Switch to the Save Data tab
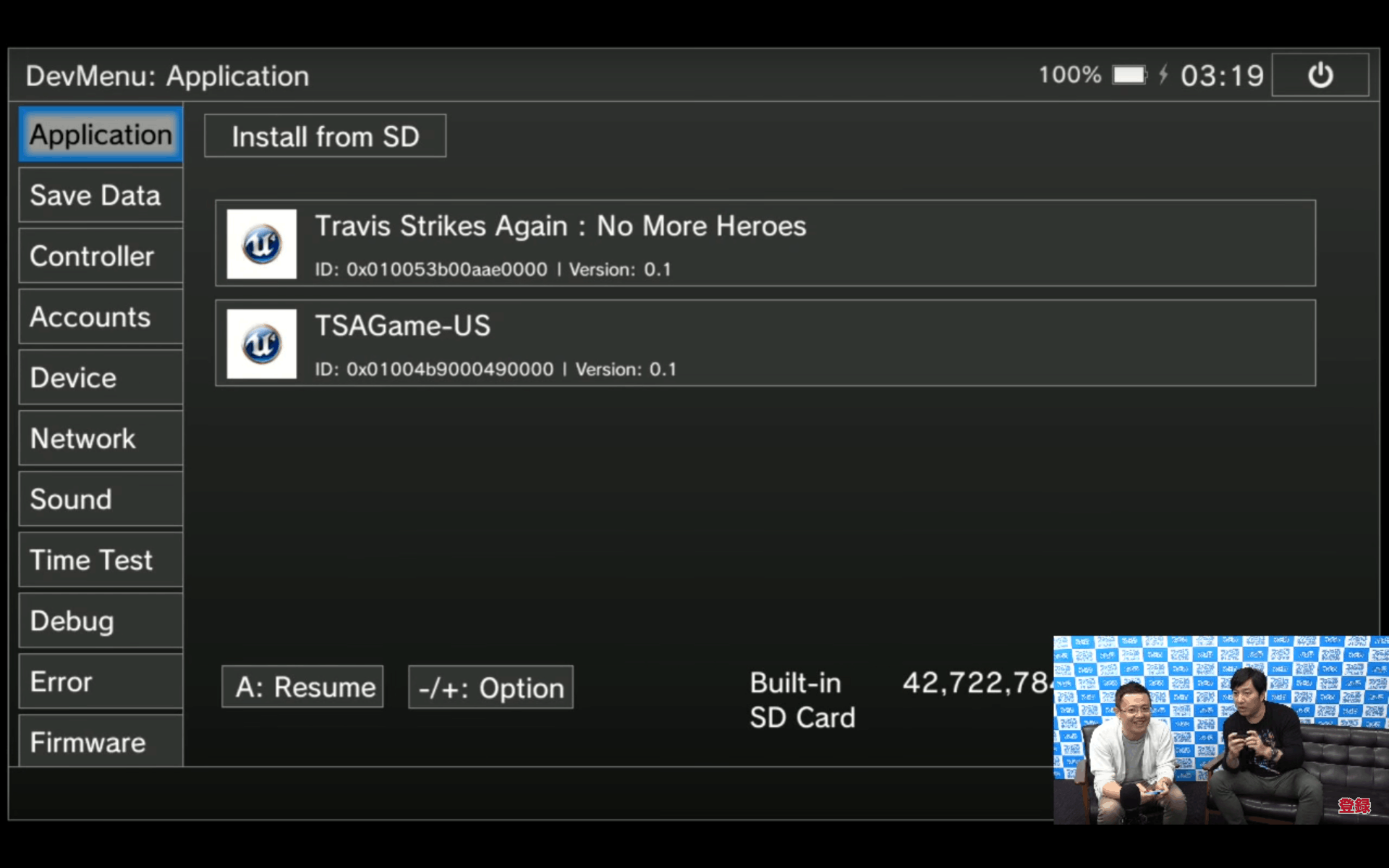 101,195
